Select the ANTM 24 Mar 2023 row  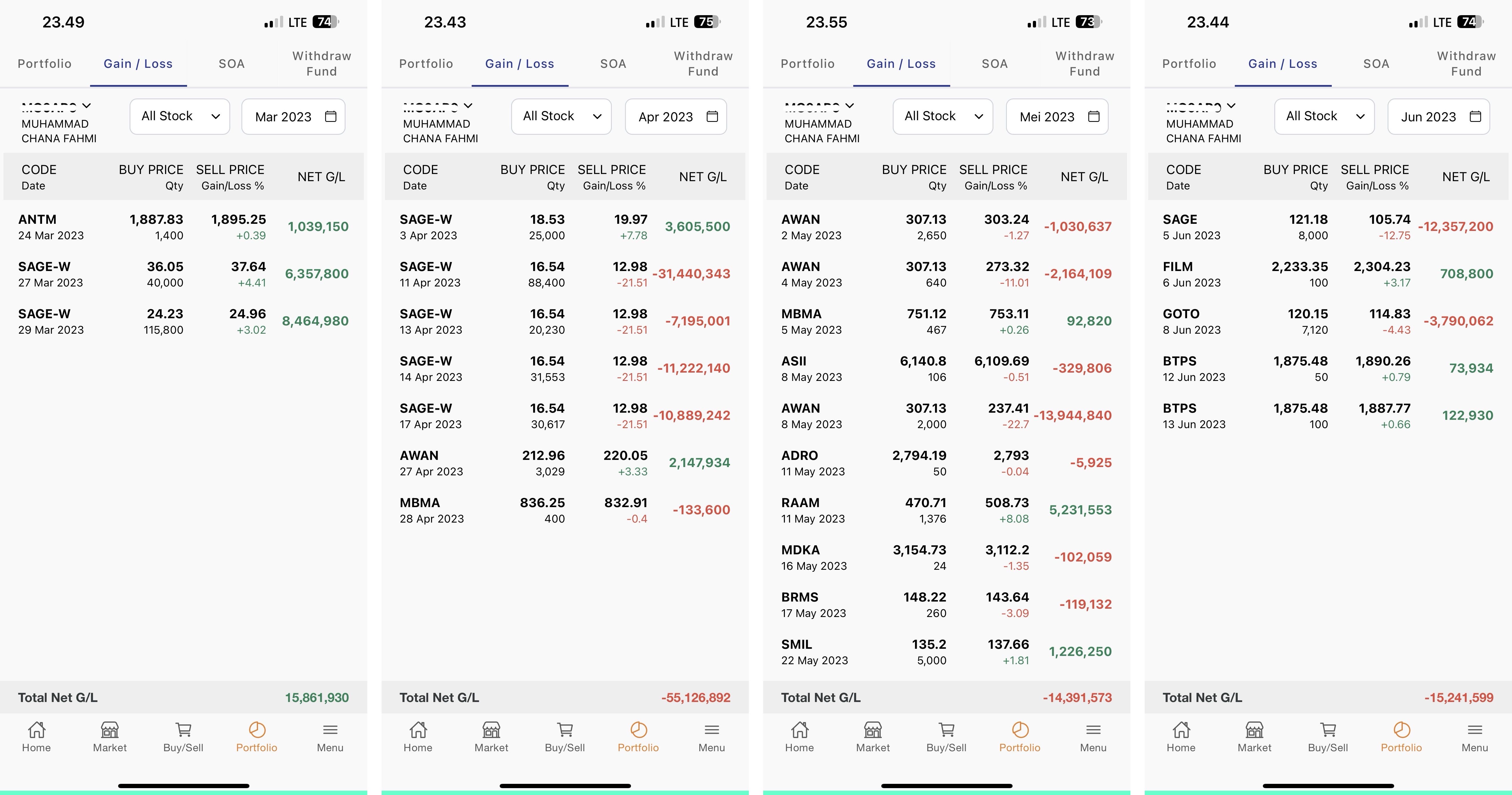(183, 227)
